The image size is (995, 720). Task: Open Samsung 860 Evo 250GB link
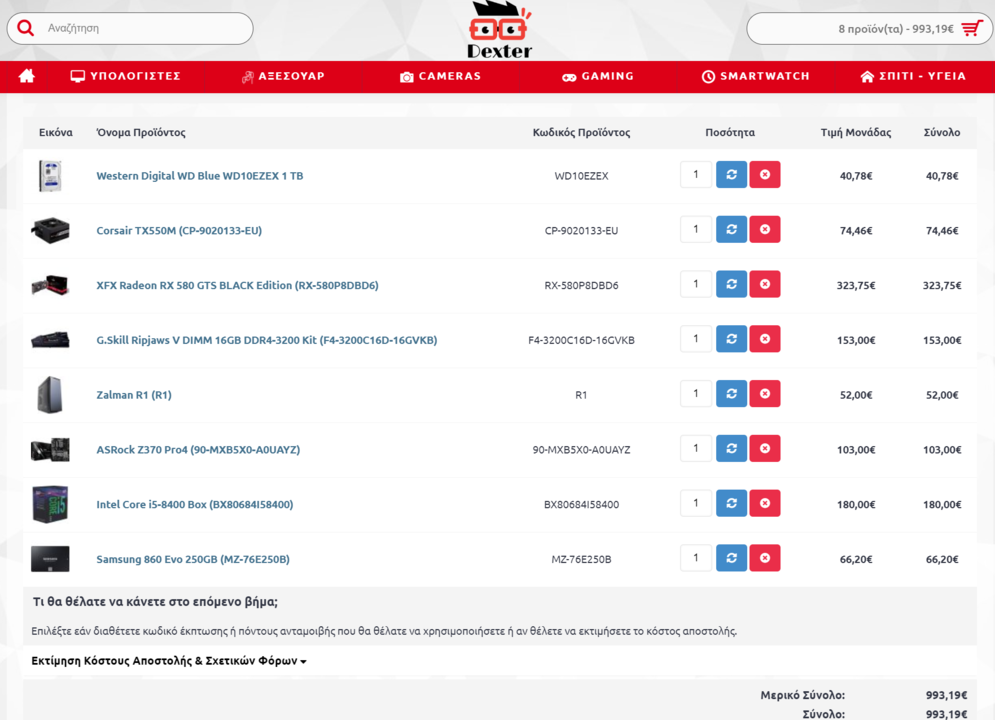pos(193,559)
